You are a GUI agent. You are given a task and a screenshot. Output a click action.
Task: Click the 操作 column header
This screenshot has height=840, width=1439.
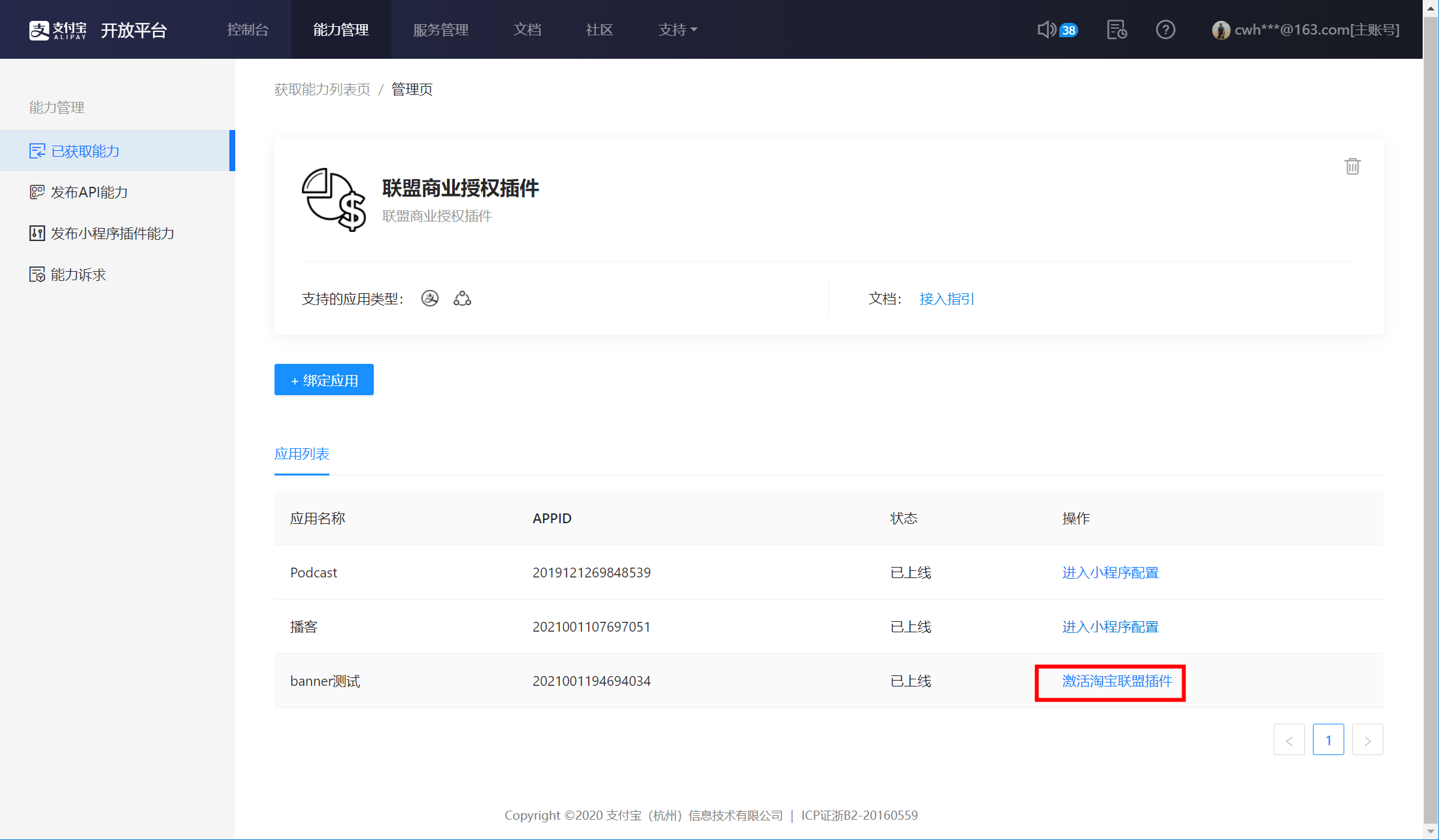[1076, 519]
